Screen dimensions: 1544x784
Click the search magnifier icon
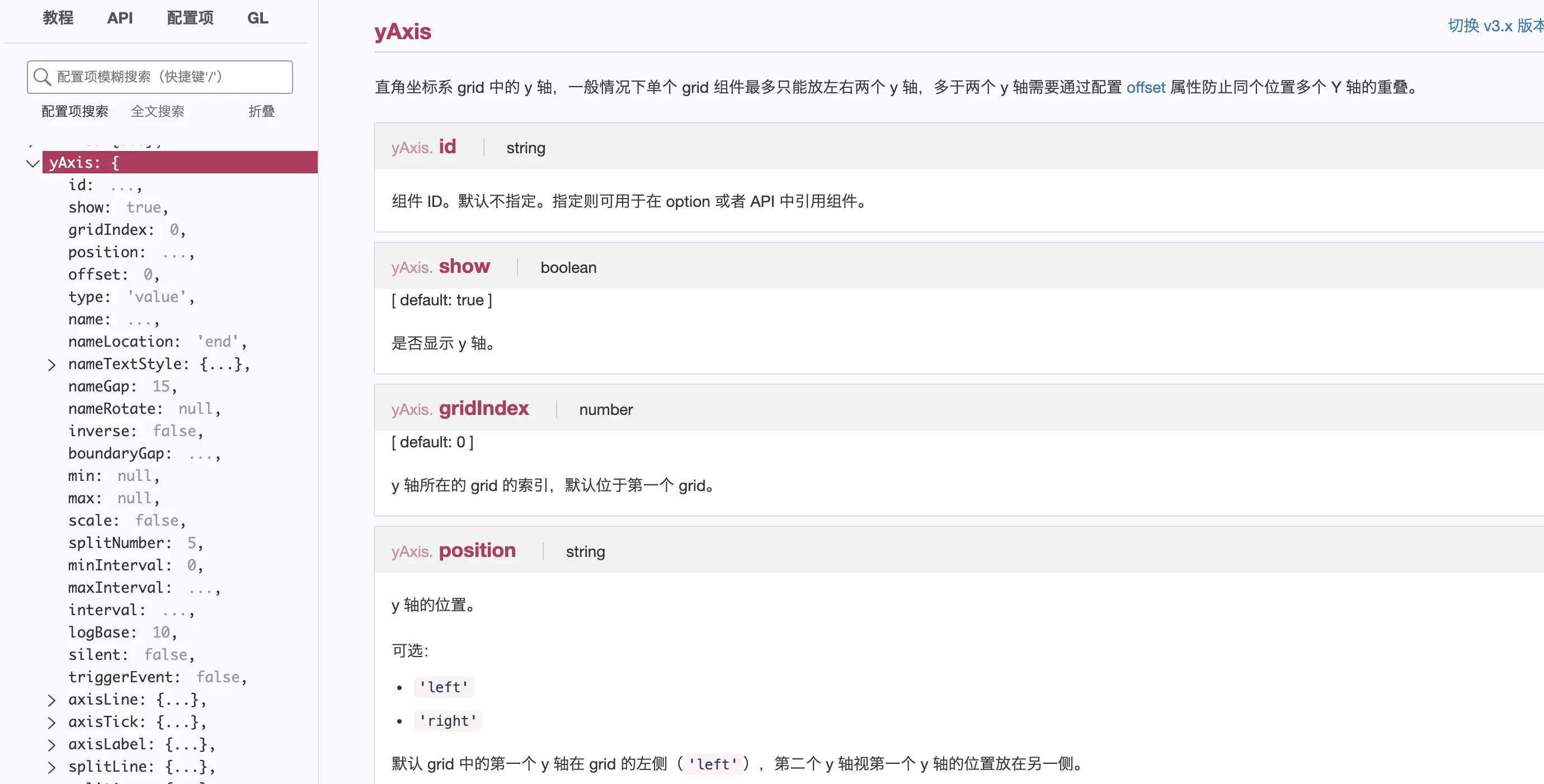(x=41, y=77)
